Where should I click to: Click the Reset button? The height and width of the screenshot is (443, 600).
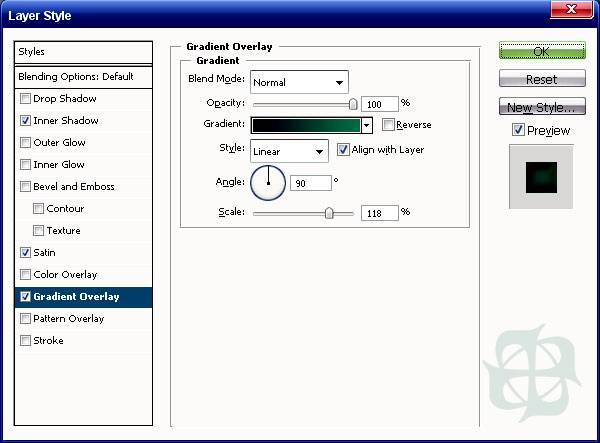[x=542, y=79]
